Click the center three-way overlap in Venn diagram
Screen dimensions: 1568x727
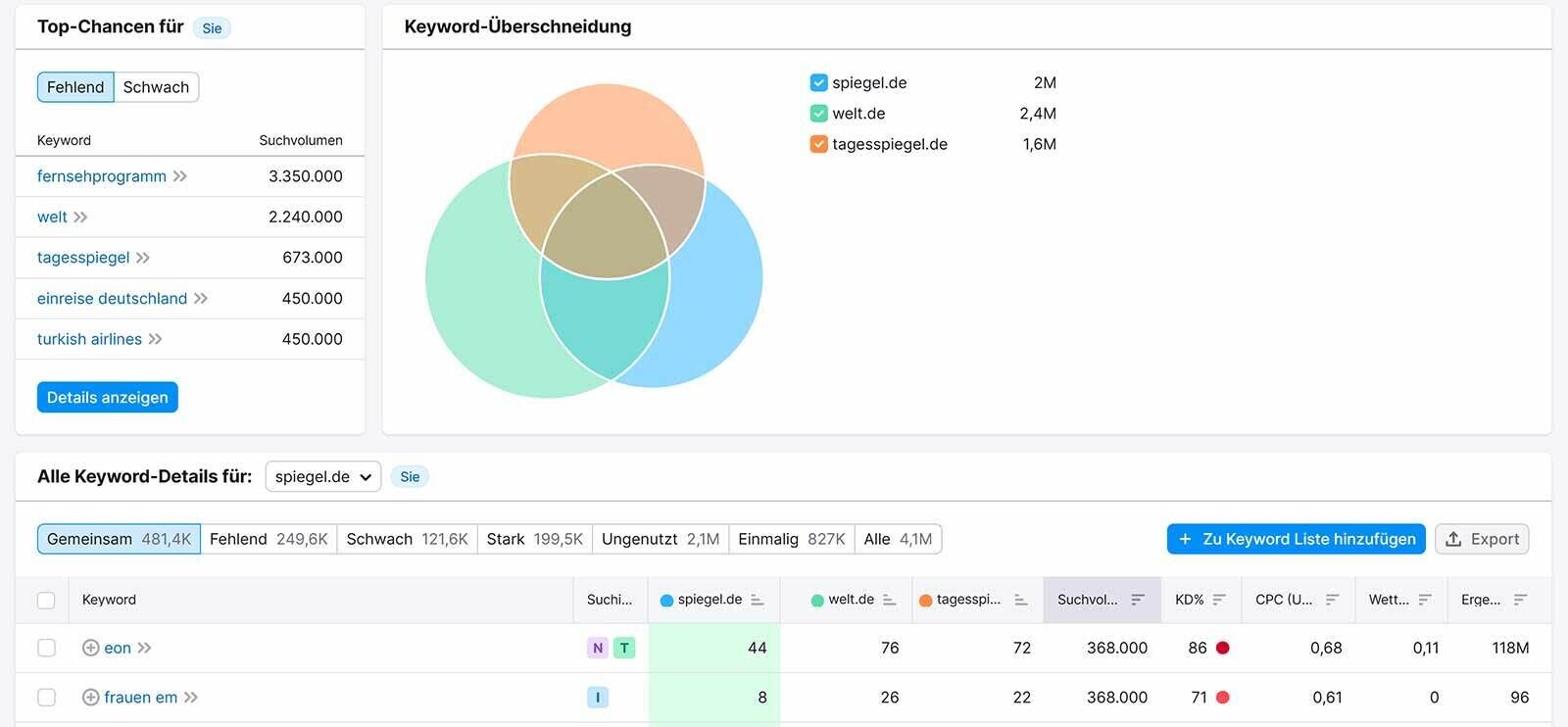click(606, 225)
